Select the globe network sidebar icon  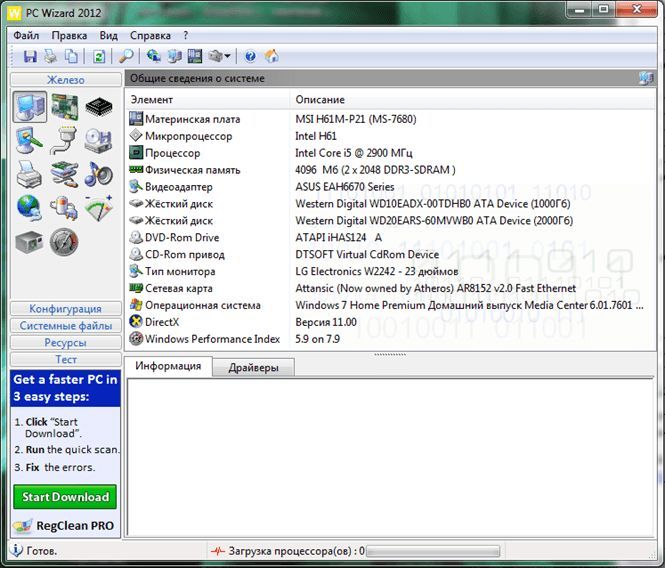[x=29, y=208]
